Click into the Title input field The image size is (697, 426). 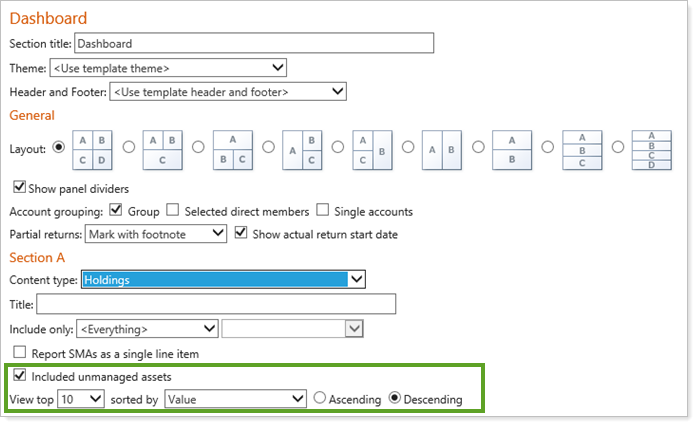pyautogui.click(x=216, y=304)
